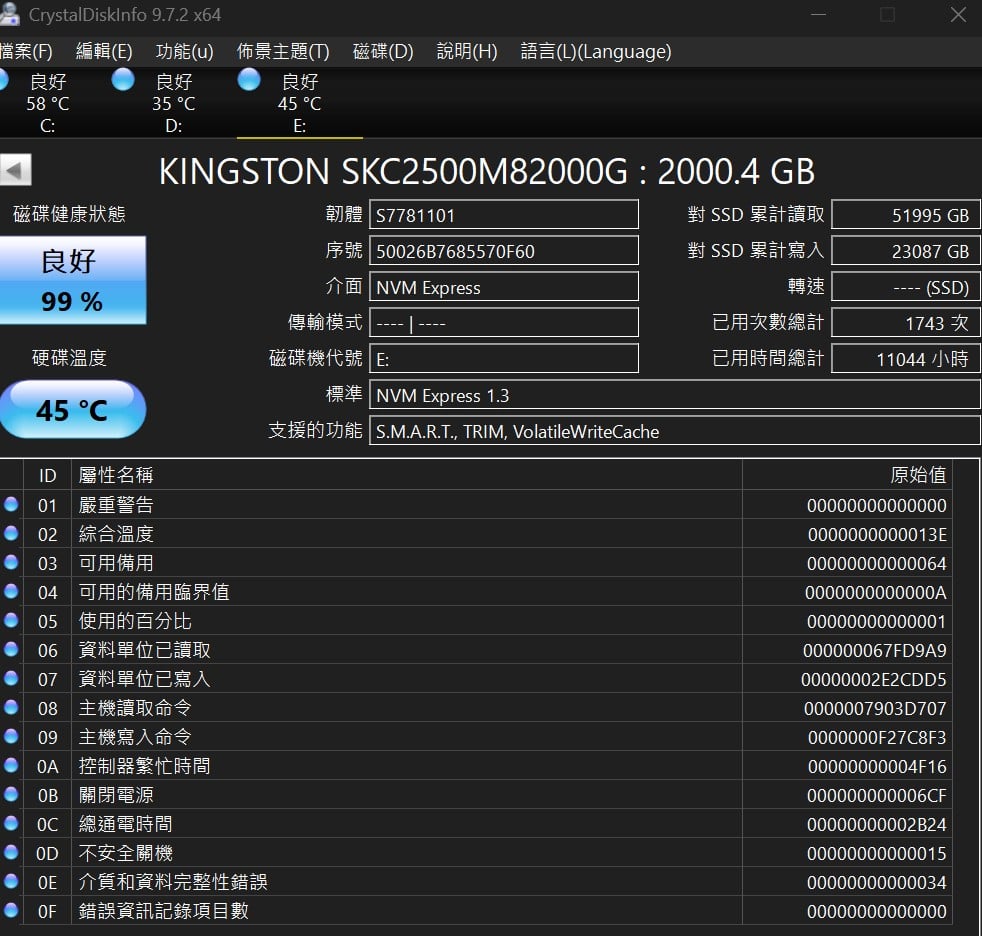Click the status orb for drive D:

[124, 80]
